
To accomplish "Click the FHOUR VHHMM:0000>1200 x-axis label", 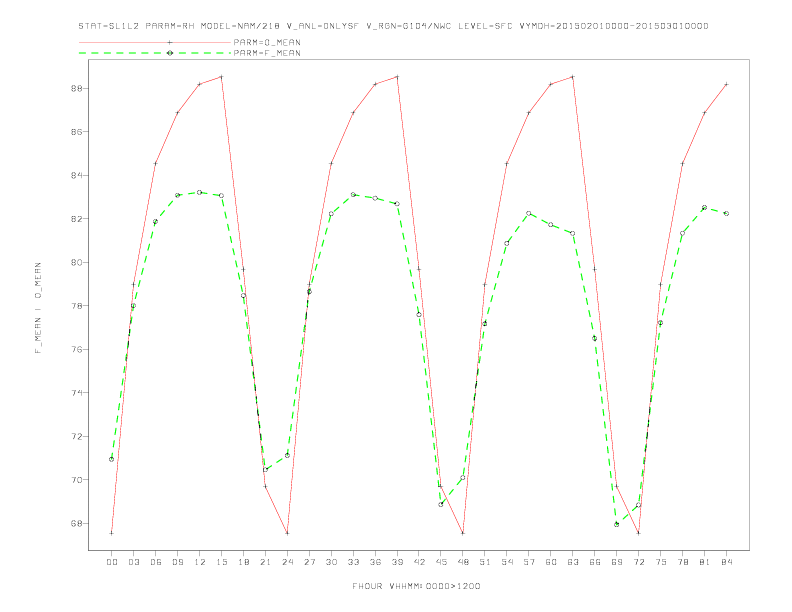I will (x=416, y=586).
